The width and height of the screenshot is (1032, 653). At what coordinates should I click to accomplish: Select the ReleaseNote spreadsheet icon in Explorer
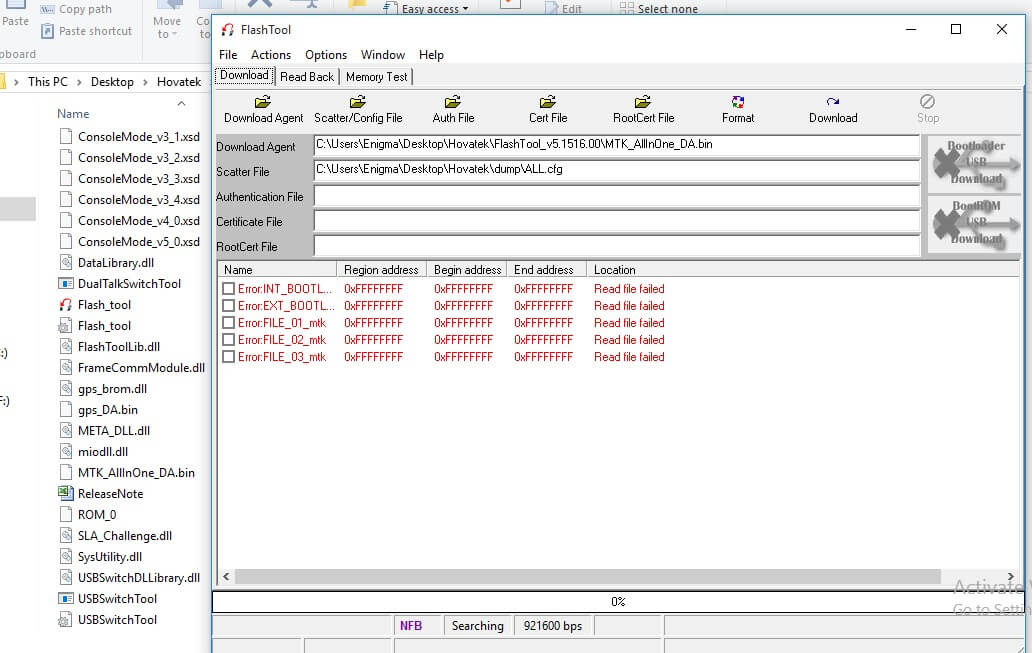point(66,493)
